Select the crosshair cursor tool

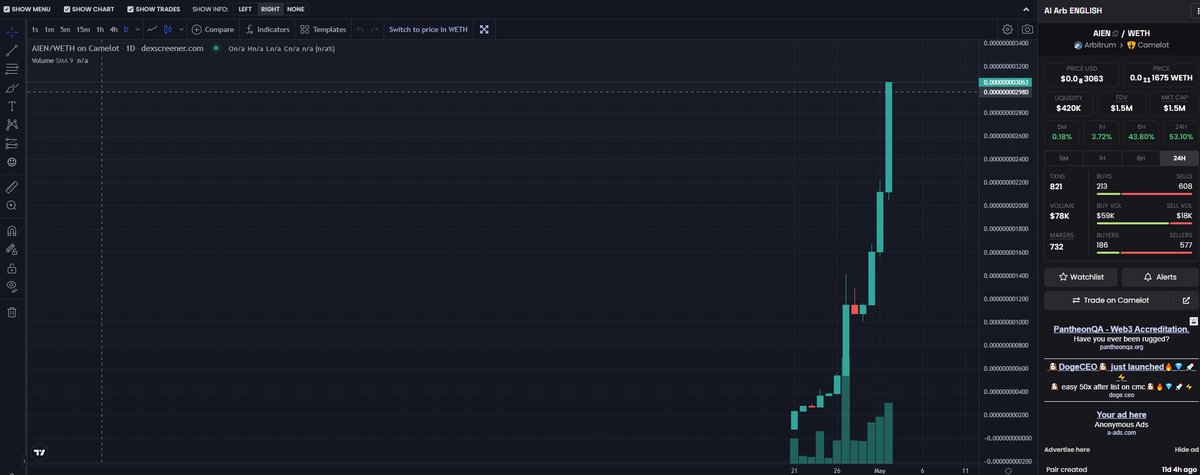point(12,32)
